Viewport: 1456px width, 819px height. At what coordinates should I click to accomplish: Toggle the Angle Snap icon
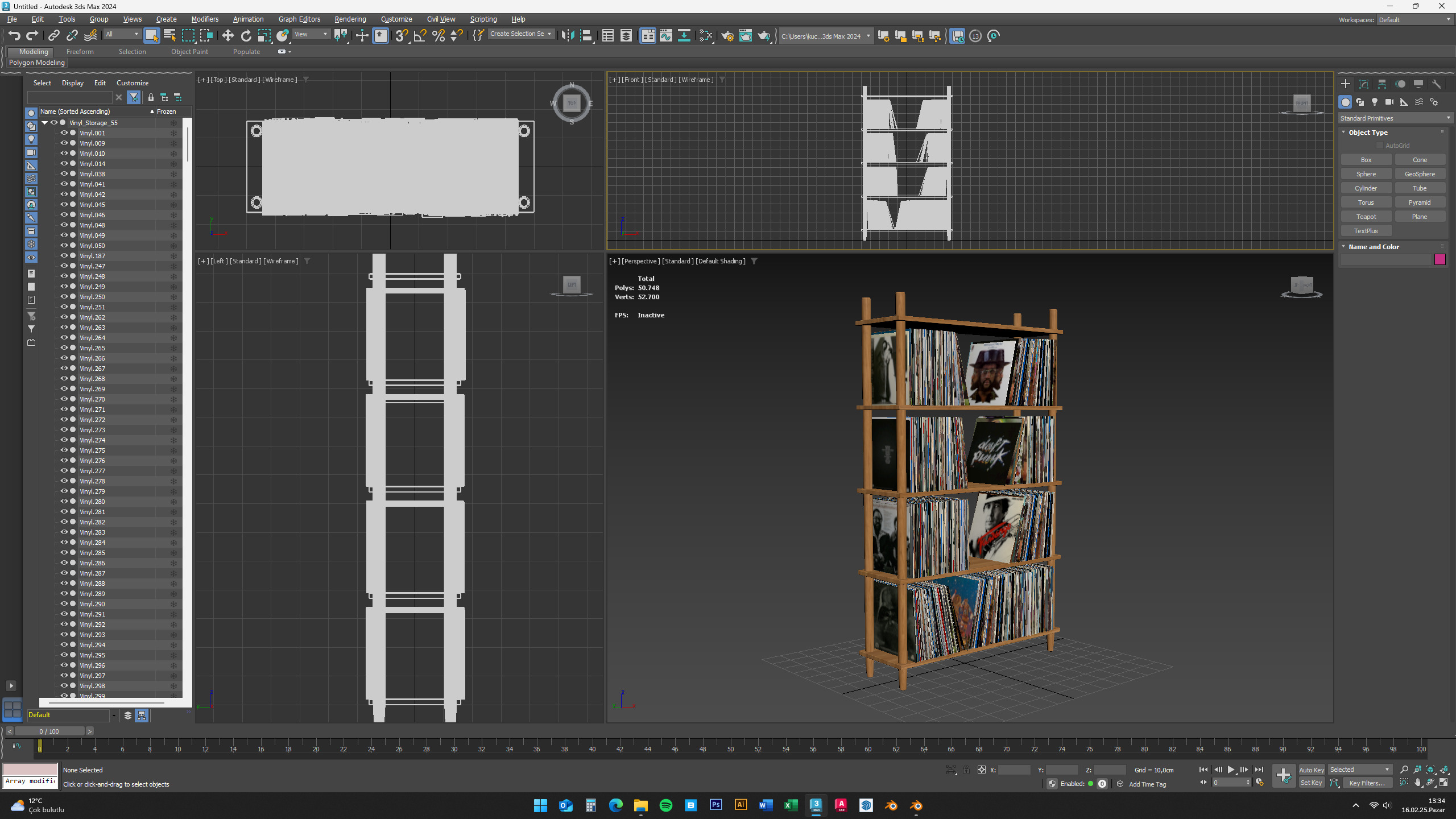pos(420,36)
